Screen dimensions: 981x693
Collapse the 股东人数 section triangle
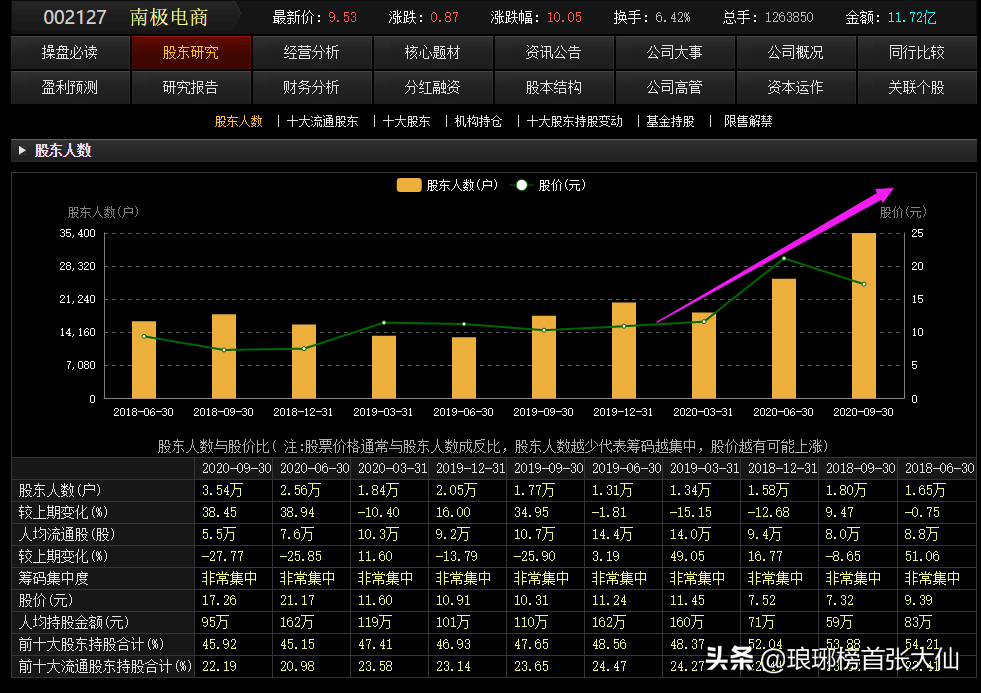(22, 150)
